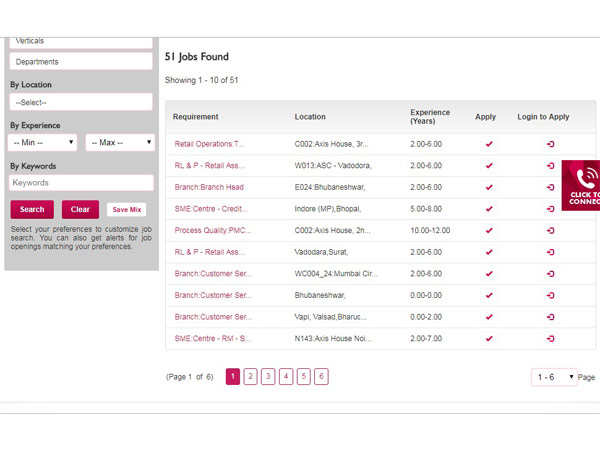Click login-to-apply icon for SME:Centre - Credit job
This screenshot has width=600, height=450.
(550, 209)
